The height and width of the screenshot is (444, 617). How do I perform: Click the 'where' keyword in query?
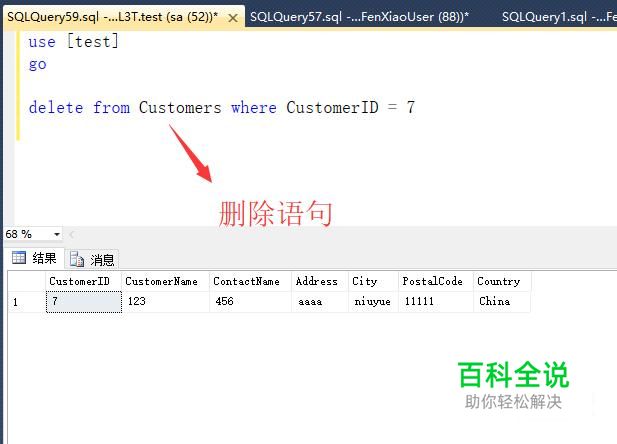(254, 107)
